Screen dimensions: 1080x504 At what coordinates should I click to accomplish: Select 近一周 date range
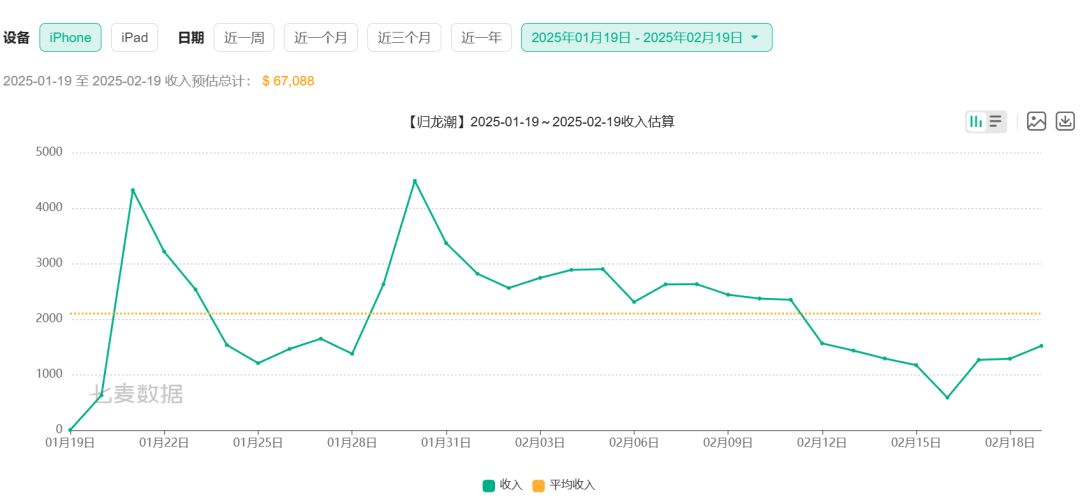coord(244,38)
